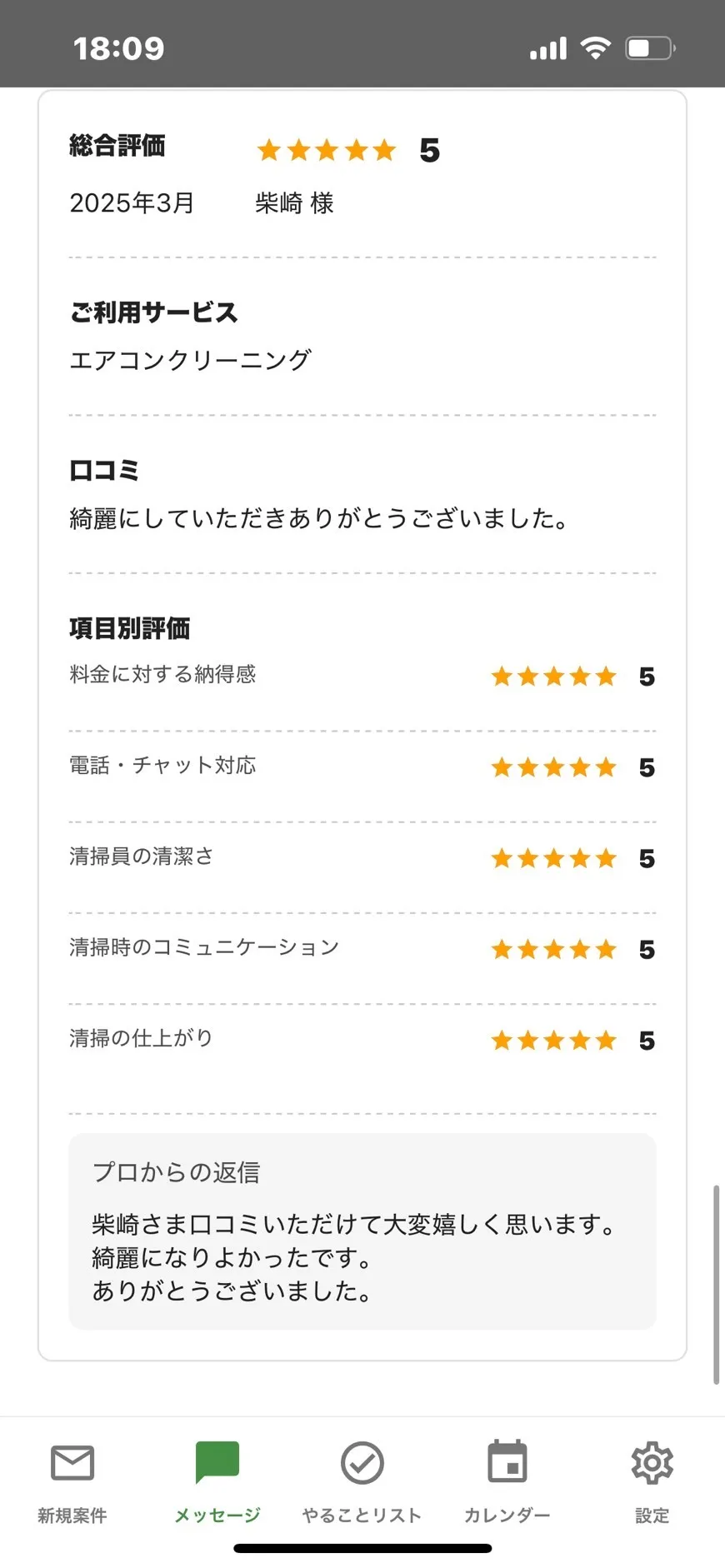Tap the 柴崎 様 reviewer name
The image size is (725, 1568).
tap(294, 203)
